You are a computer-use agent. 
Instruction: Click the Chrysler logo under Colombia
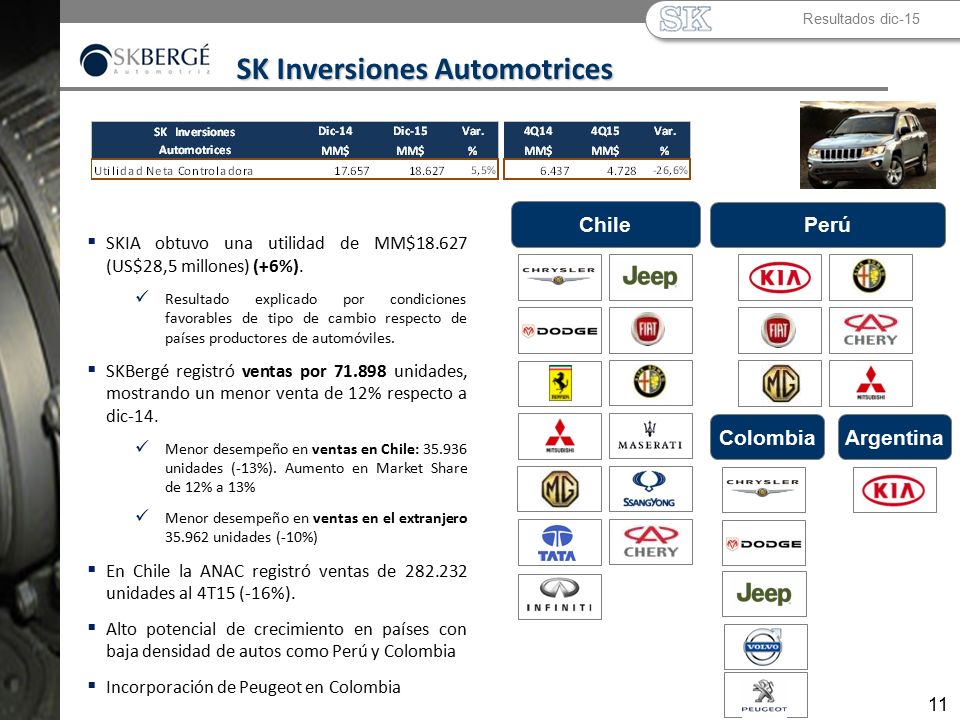point(763,490)
